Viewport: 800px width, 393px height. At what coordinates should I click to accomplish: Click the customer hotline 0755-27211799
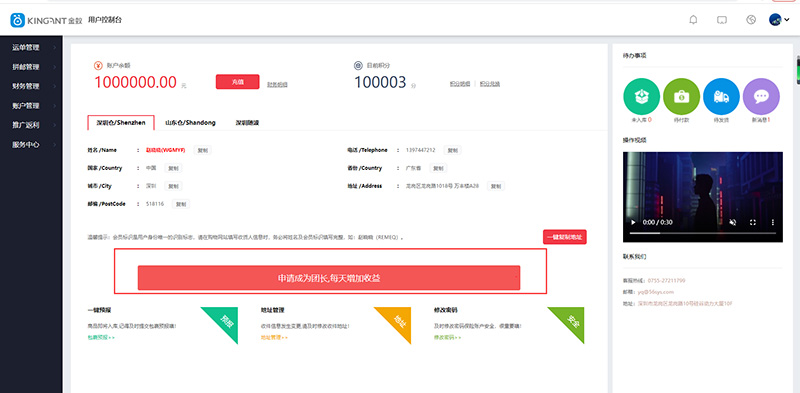[666, 281]
